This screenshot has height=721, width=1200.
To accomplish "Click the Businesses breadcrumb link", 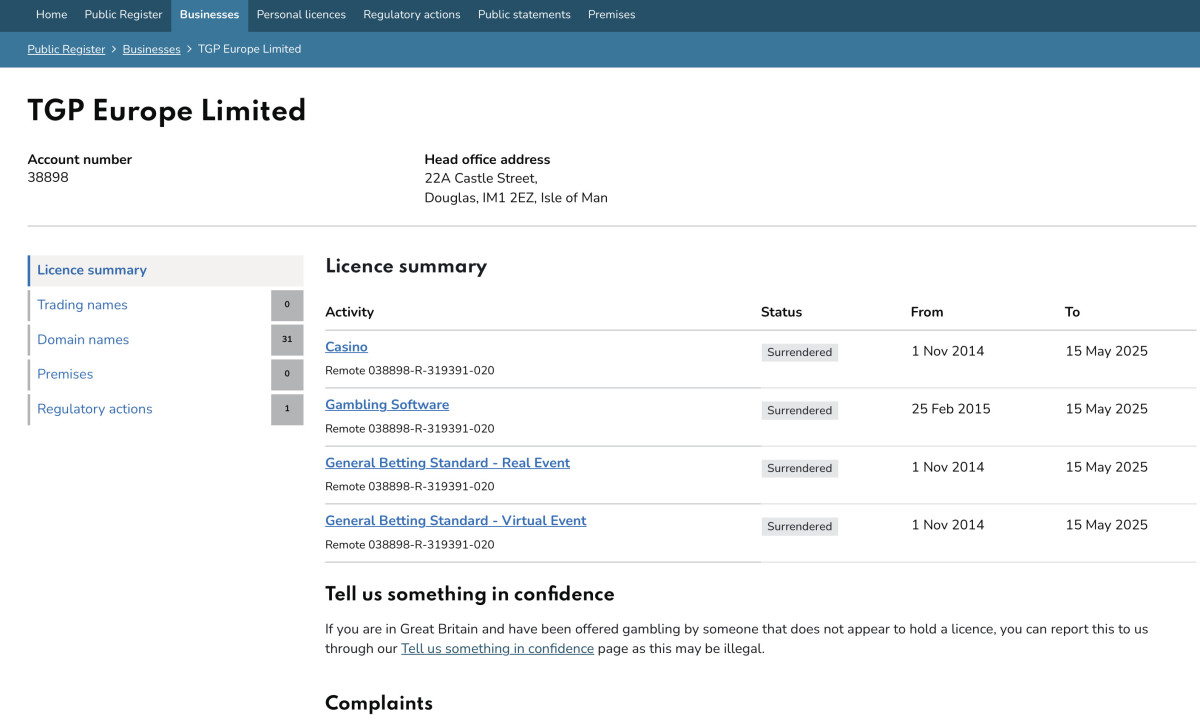I will pyautogui.click(x=151, y=49).
